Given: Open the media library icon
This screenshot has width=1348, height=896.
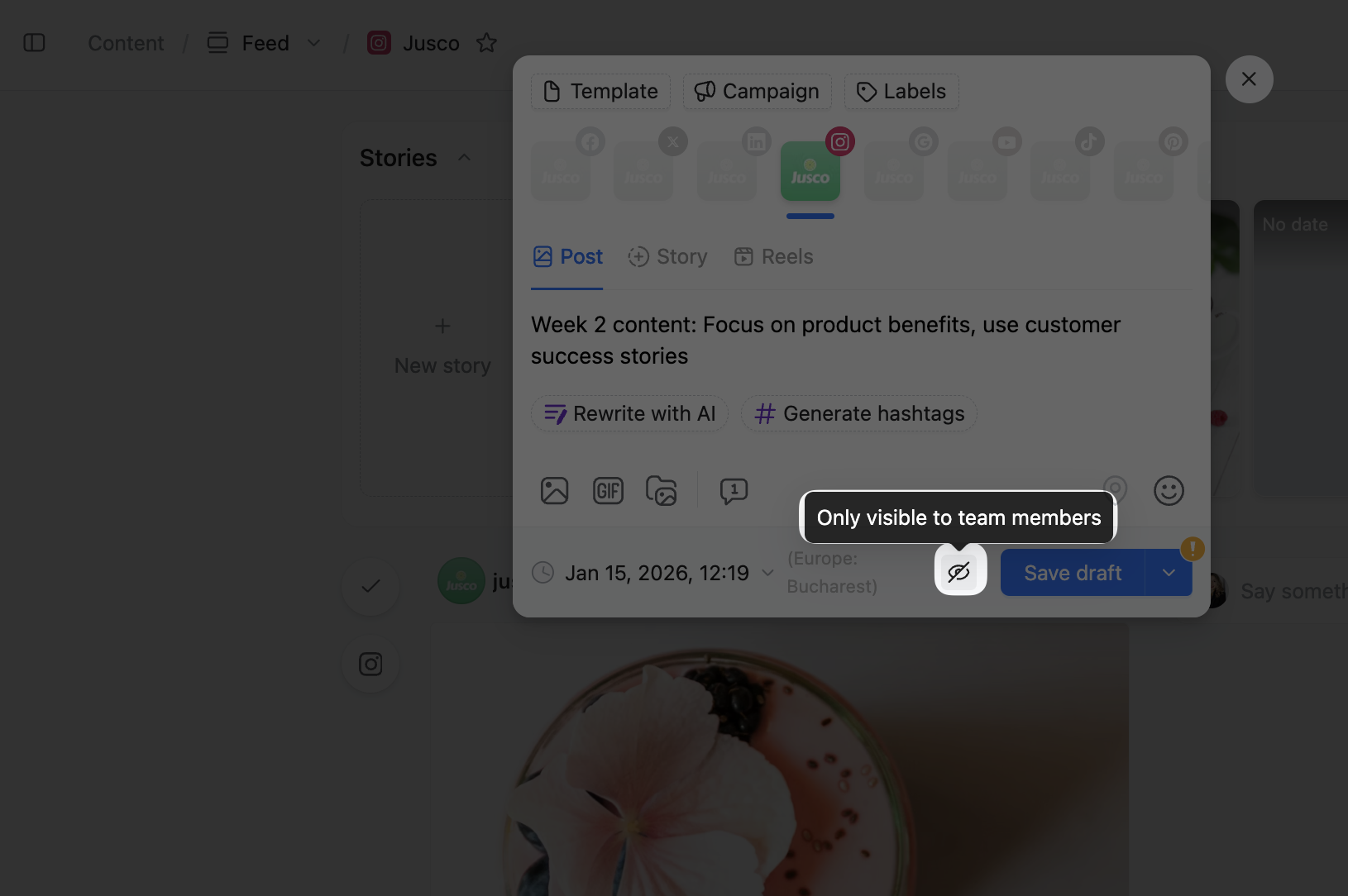Looking at the screenshot, I should 662,491.
